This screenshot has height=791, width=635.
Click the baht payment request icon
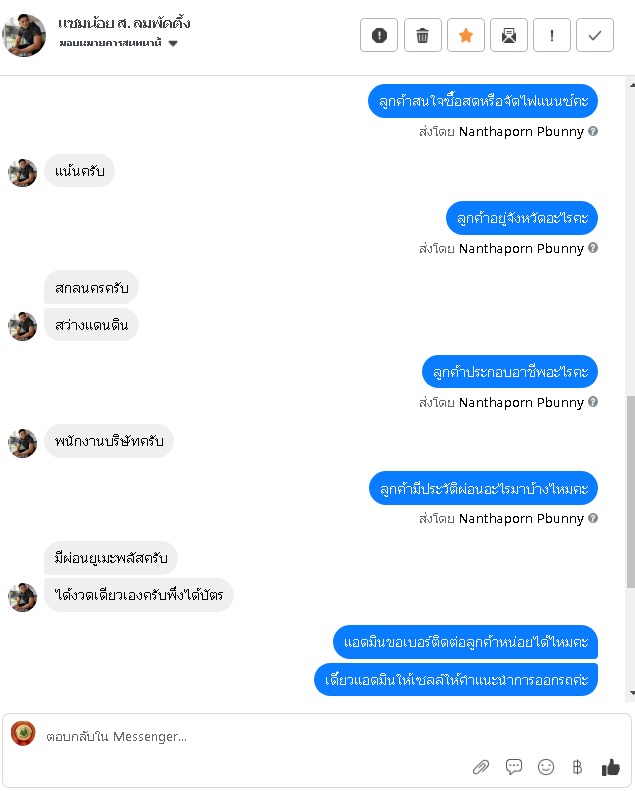point(578,767)
